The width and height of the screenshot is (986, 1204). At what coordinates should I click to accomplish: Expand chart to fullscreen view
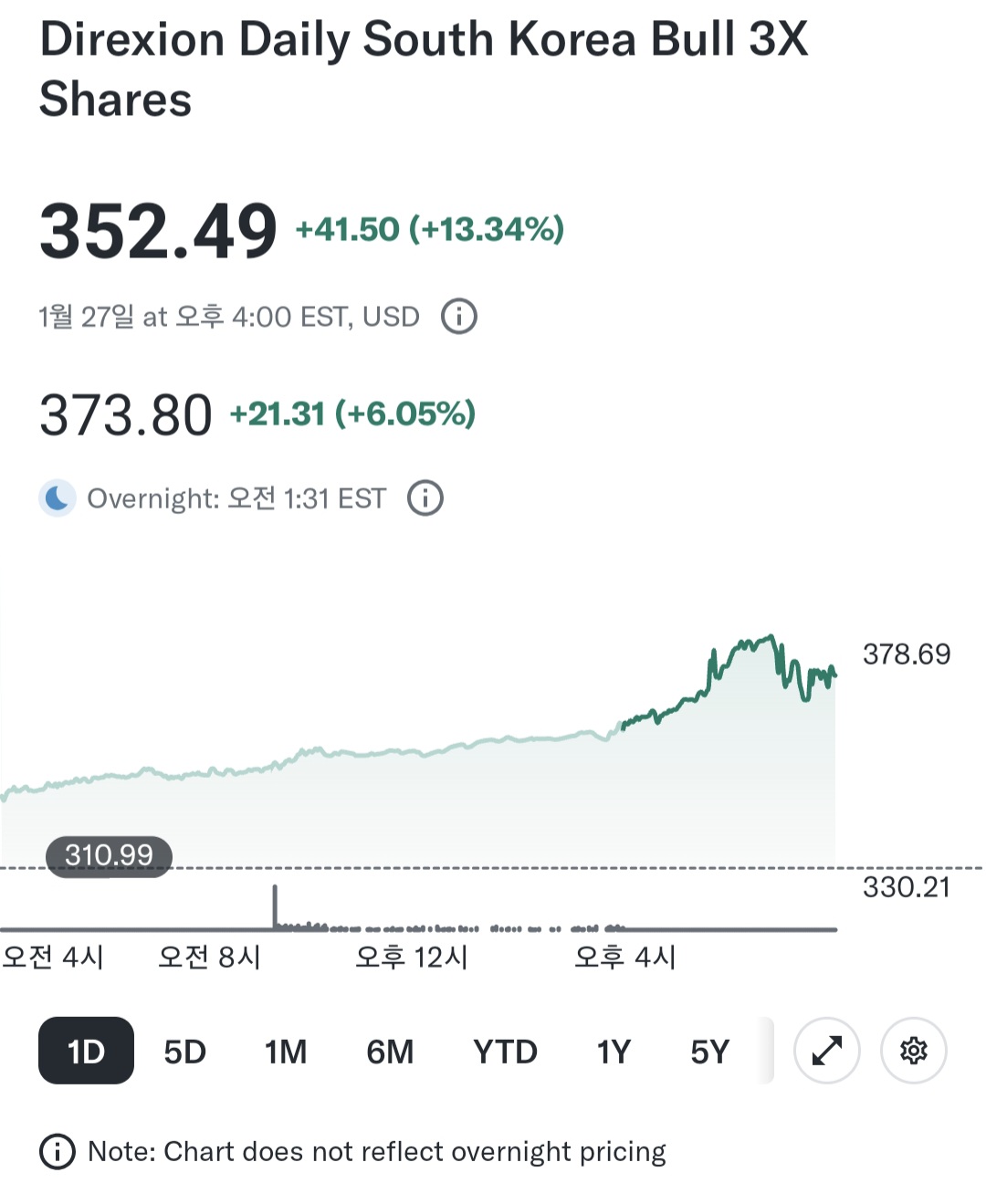pos(827,1051)
